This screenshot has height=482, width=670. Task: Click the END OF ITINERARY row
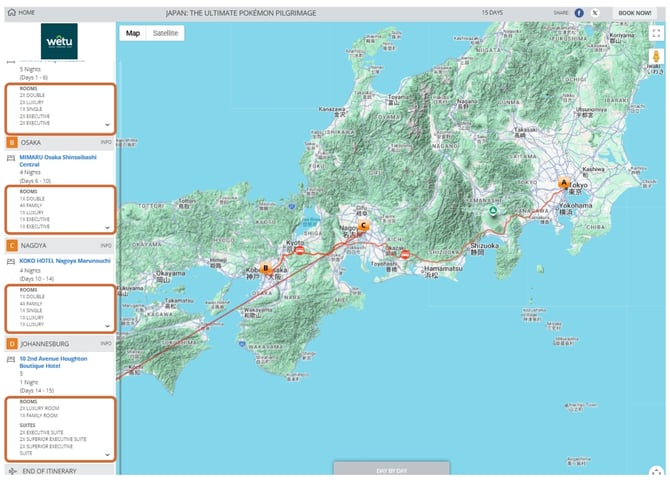tap(60, 470)
